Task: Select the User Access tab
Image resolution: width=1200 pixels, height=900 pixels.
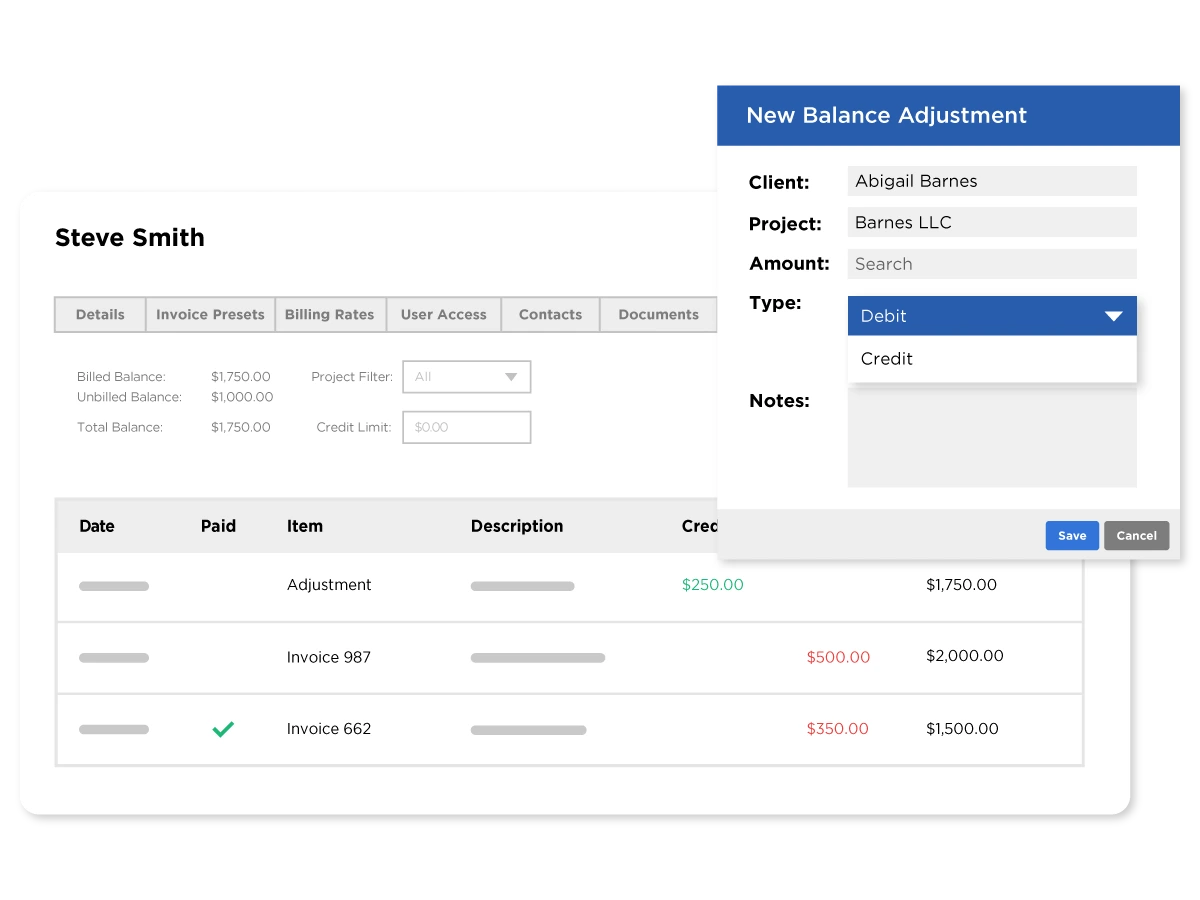Action: 443,314
